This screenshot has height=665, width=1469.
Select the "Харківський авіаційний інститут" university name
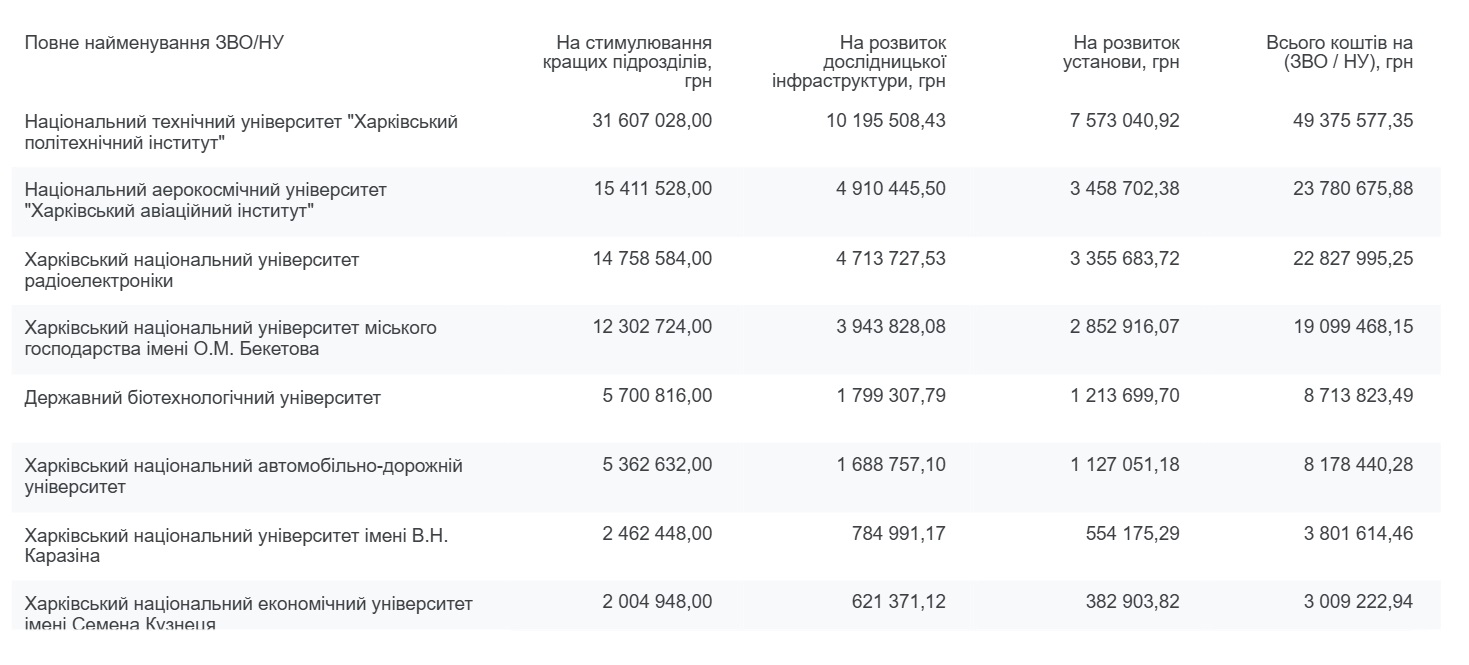click(205, 200)
